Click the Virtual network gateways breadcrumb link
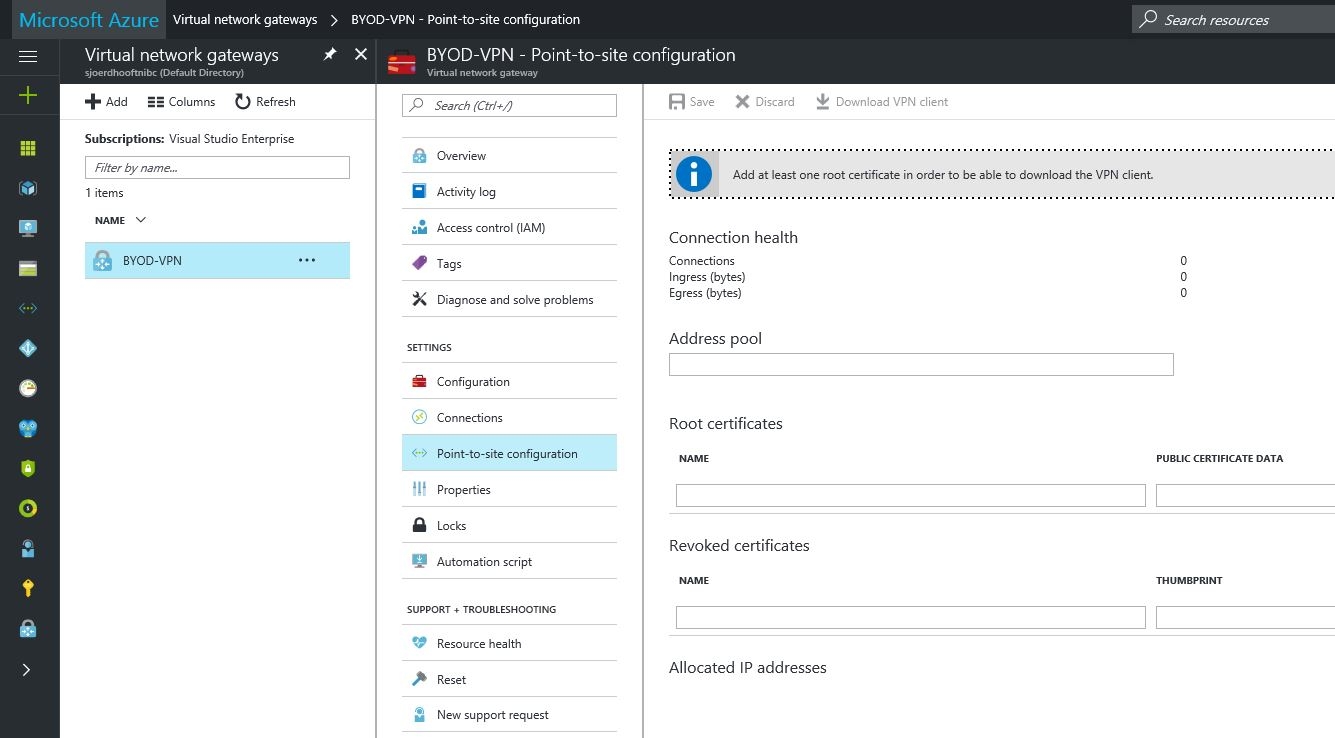Screen dimensions: 1335x738 point(245,19)
